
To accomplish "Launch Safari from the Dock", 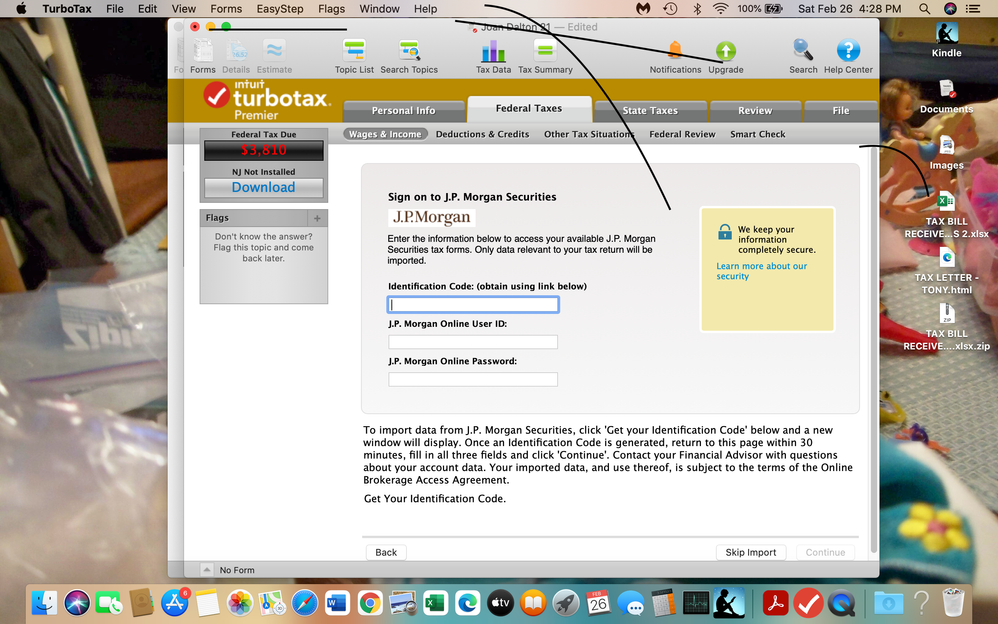I will pos(304,602).
